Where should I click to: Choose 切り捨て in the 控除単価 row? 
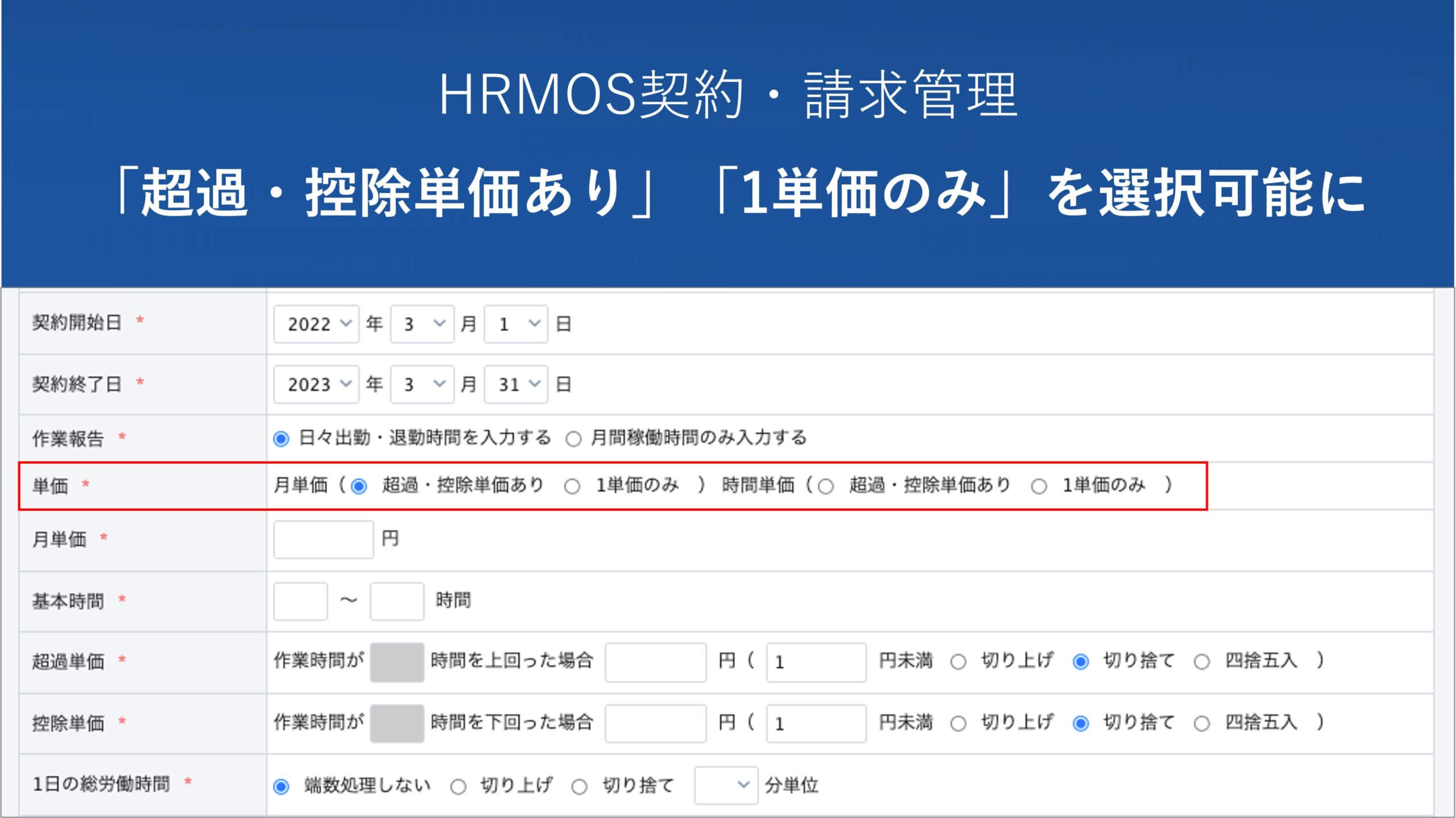click(x=1081, y=724)
